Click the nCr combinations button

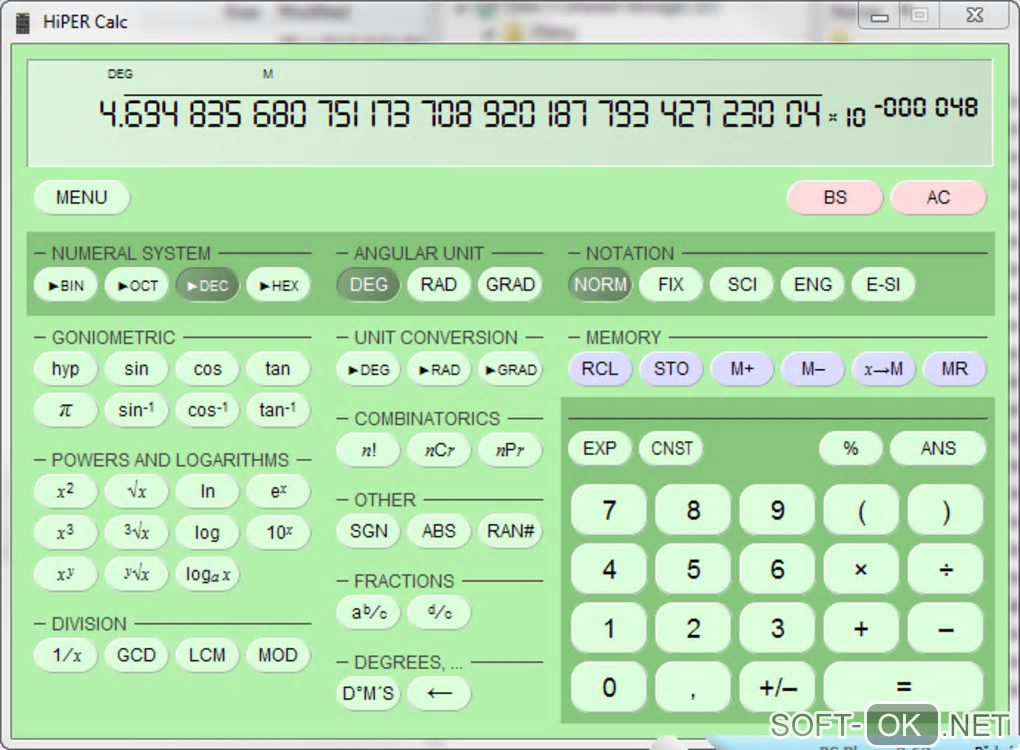click(x=439, y=450)
